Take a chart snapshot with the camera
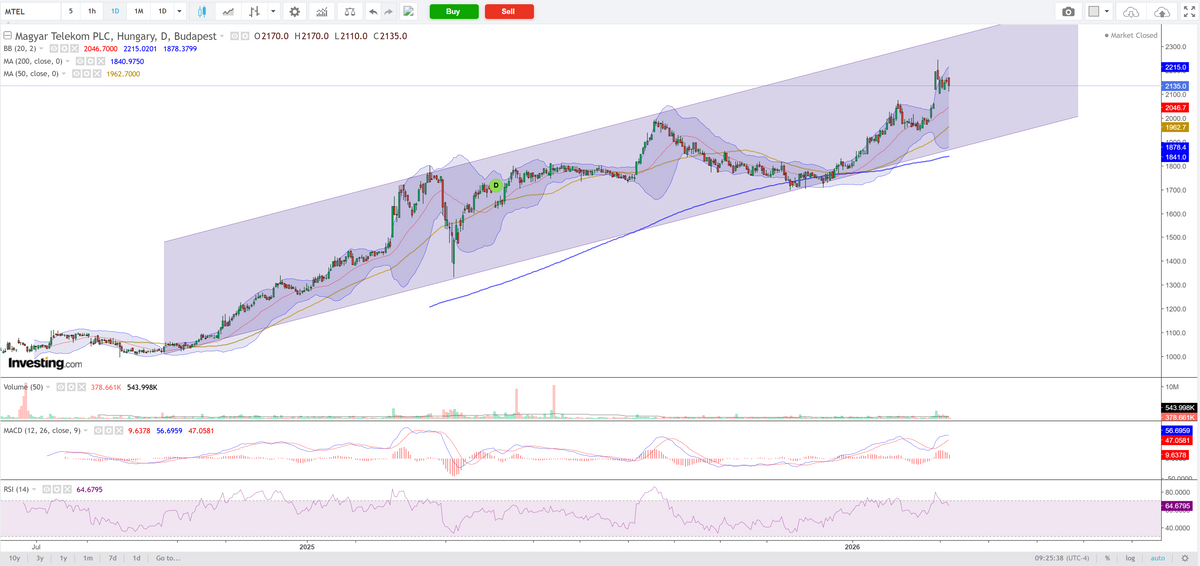 pos(1068,12)
